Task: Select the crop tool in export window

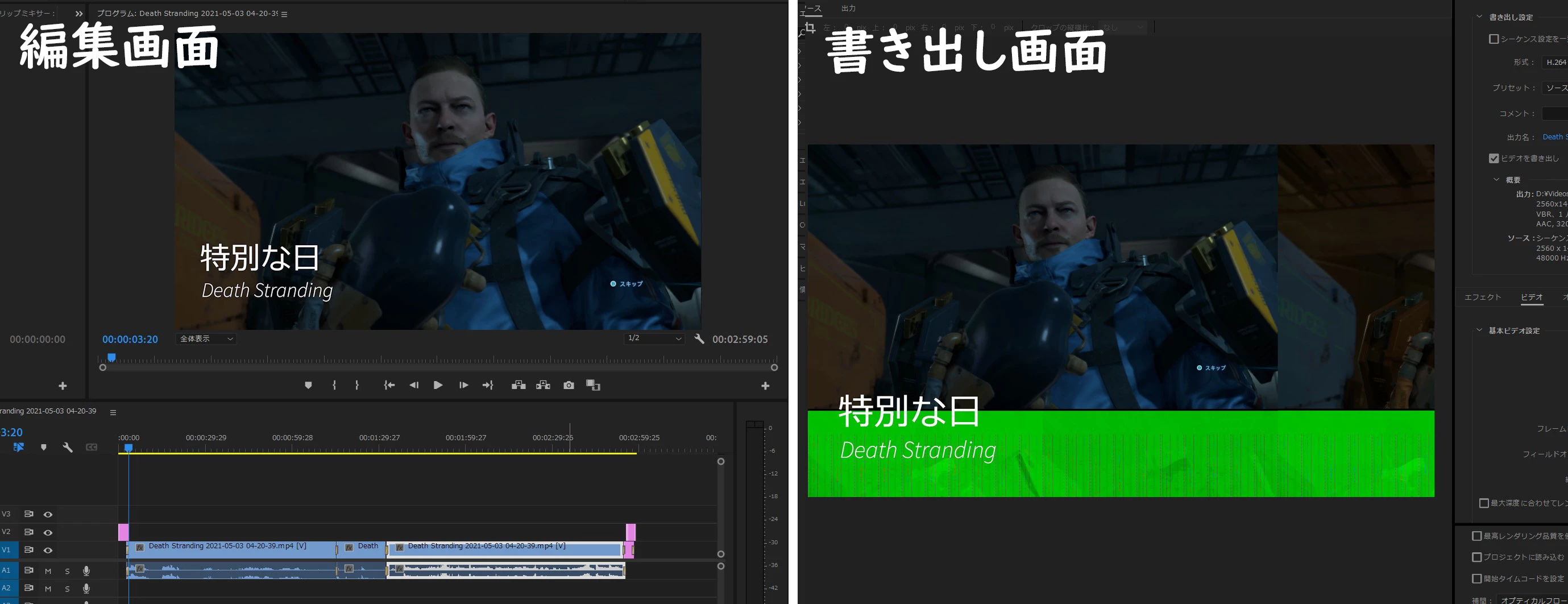Action: (x=810, y=27)
